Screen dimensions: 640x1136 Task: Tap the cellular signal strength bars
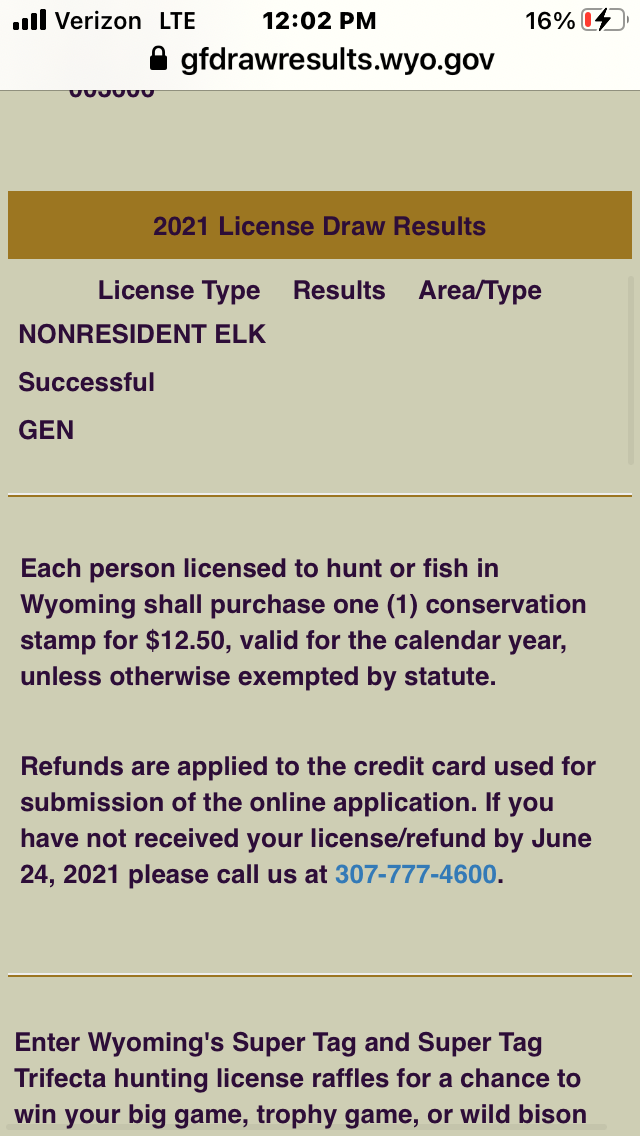[30, 20]
